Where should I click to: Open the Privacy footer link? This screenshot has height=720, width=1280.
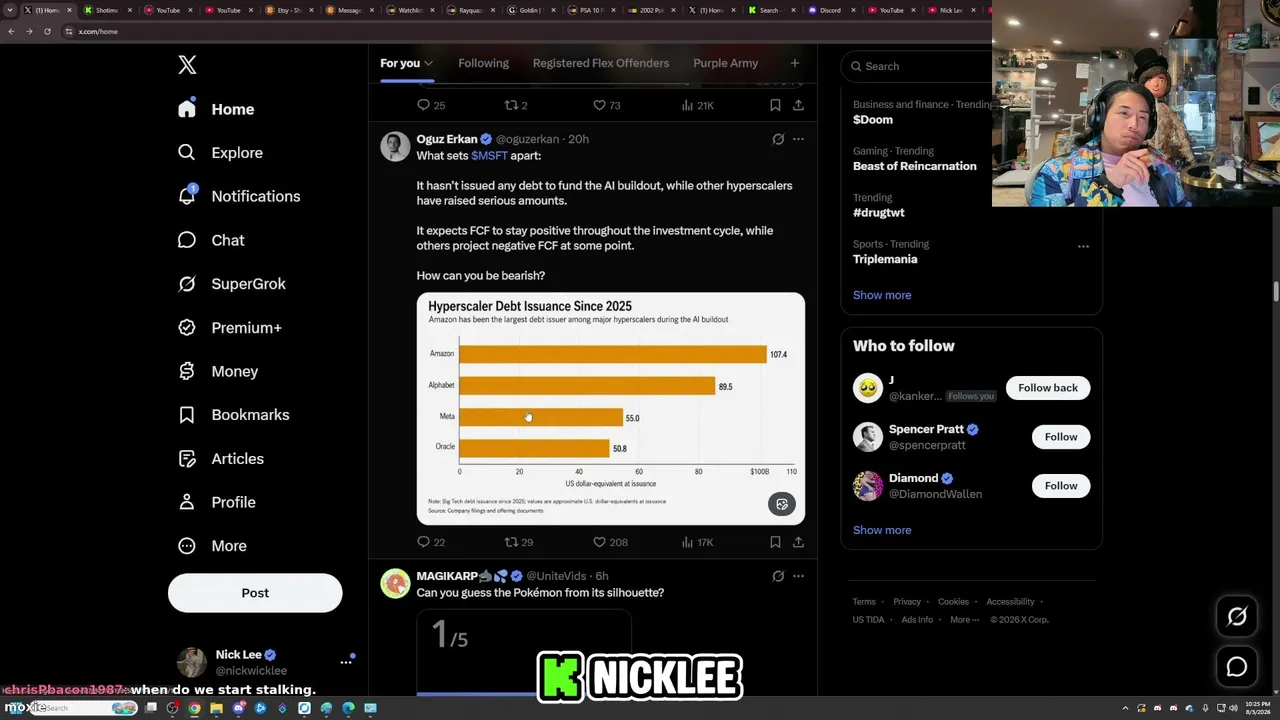coord(907,602)
